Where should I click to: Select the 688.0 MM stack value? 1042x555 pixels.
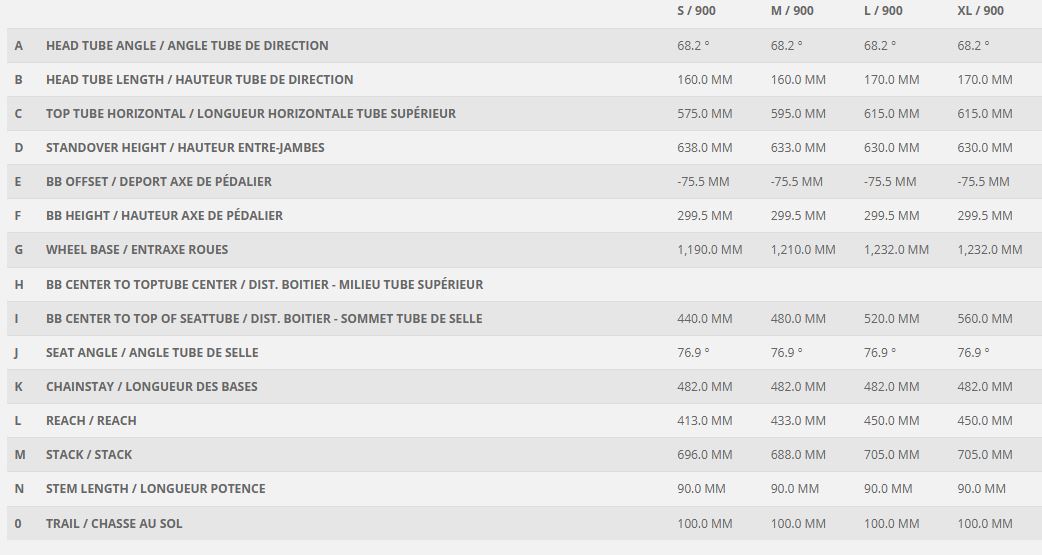798,454
